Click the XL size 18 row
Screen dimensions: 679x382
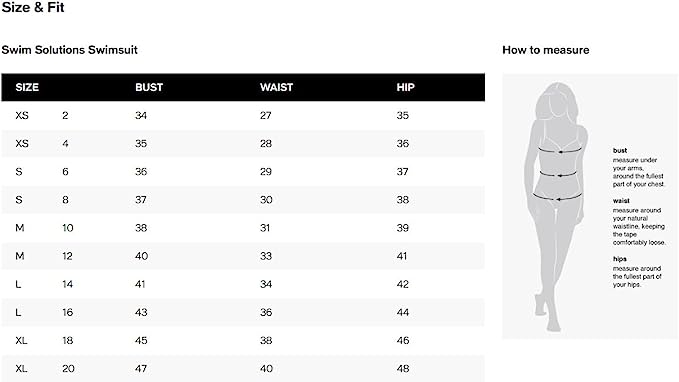(243, 340)
